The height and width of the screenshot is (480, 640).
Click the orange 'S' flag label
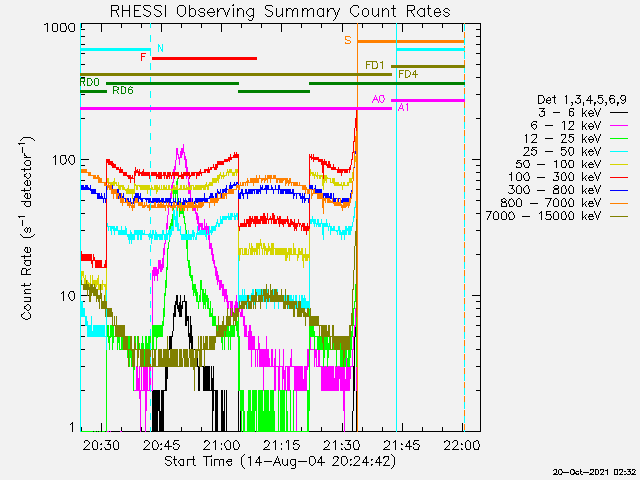[348, 40]
